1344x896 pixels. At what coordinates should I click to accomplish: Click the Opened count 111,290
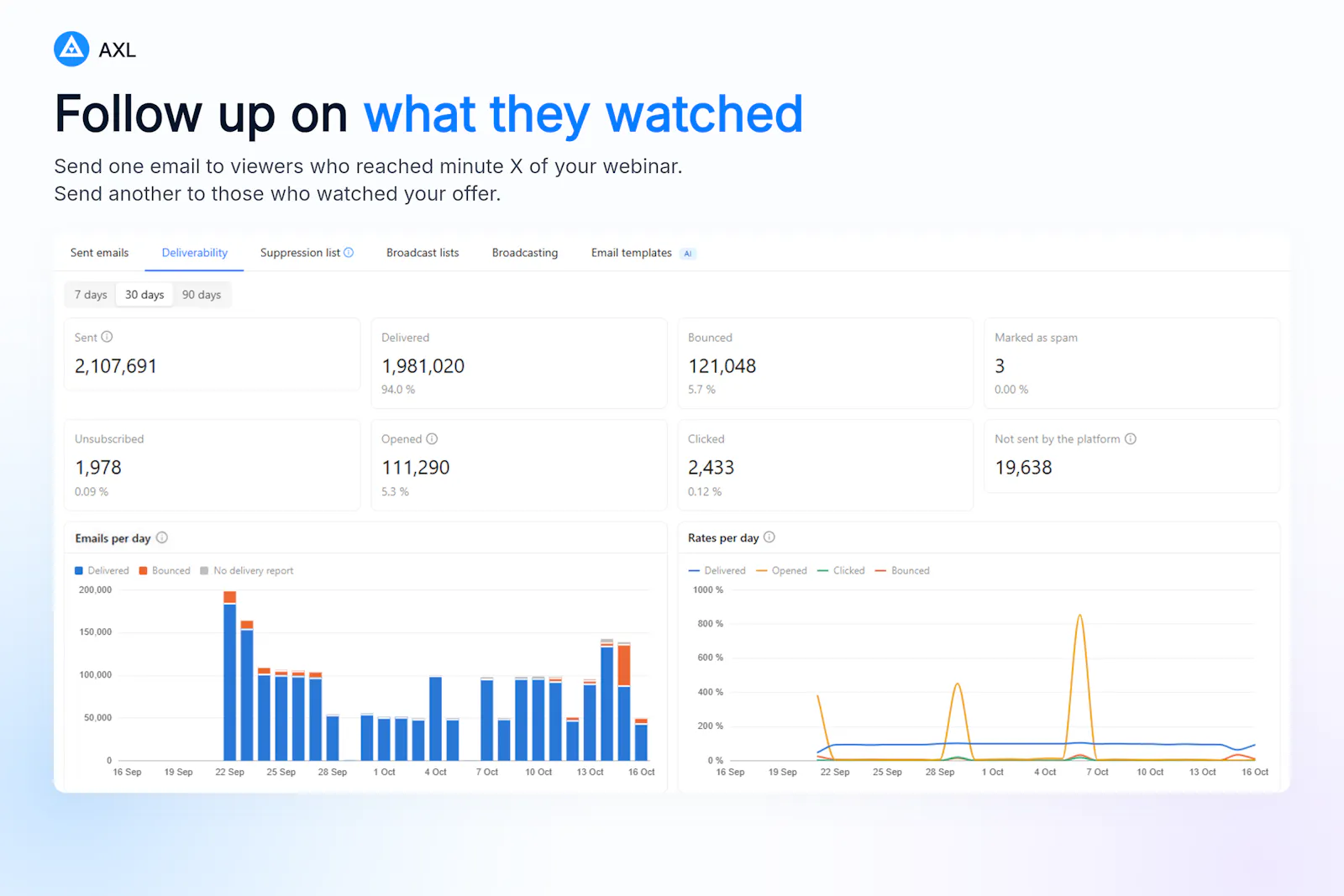point(416,468)
